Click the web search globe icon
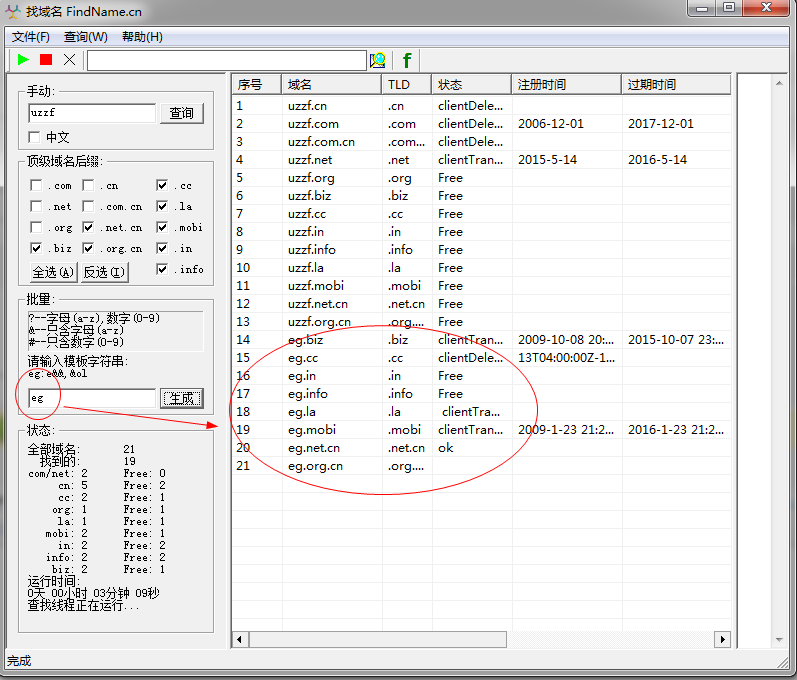The image size is (797, 680). [x=378, y=60]
